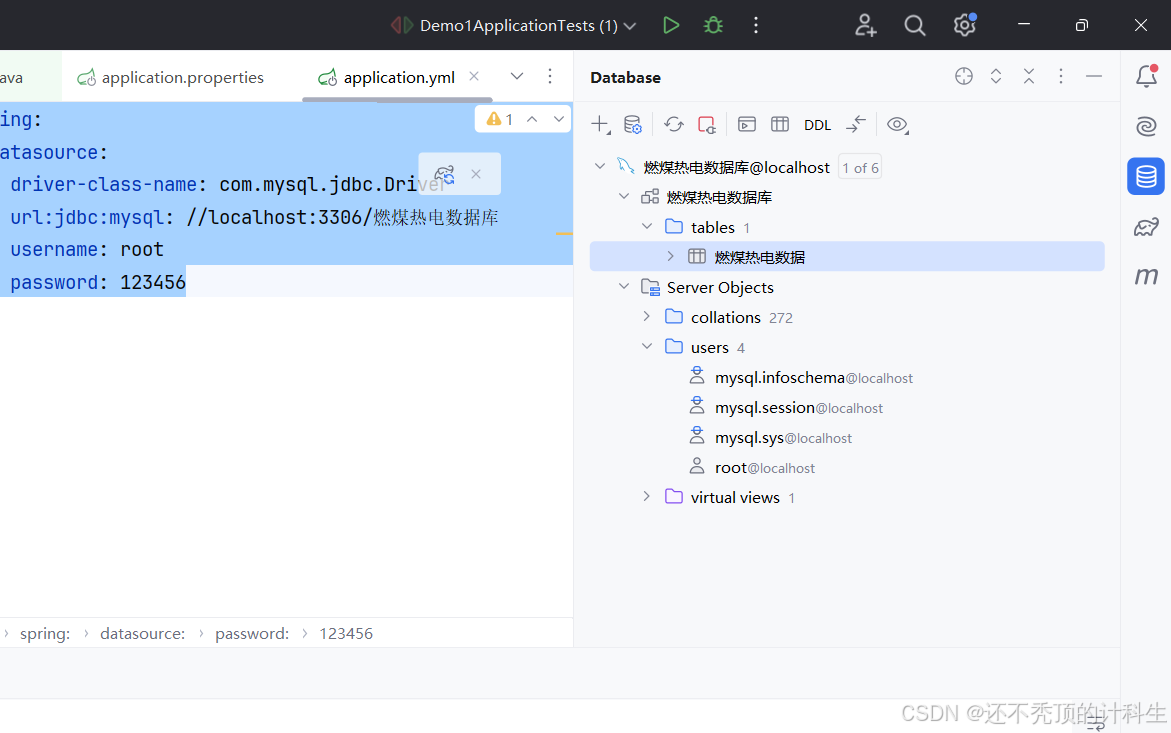Open more run actions menu in title bar
This screenshot has height=733, width=1171.
coord(756,25)
